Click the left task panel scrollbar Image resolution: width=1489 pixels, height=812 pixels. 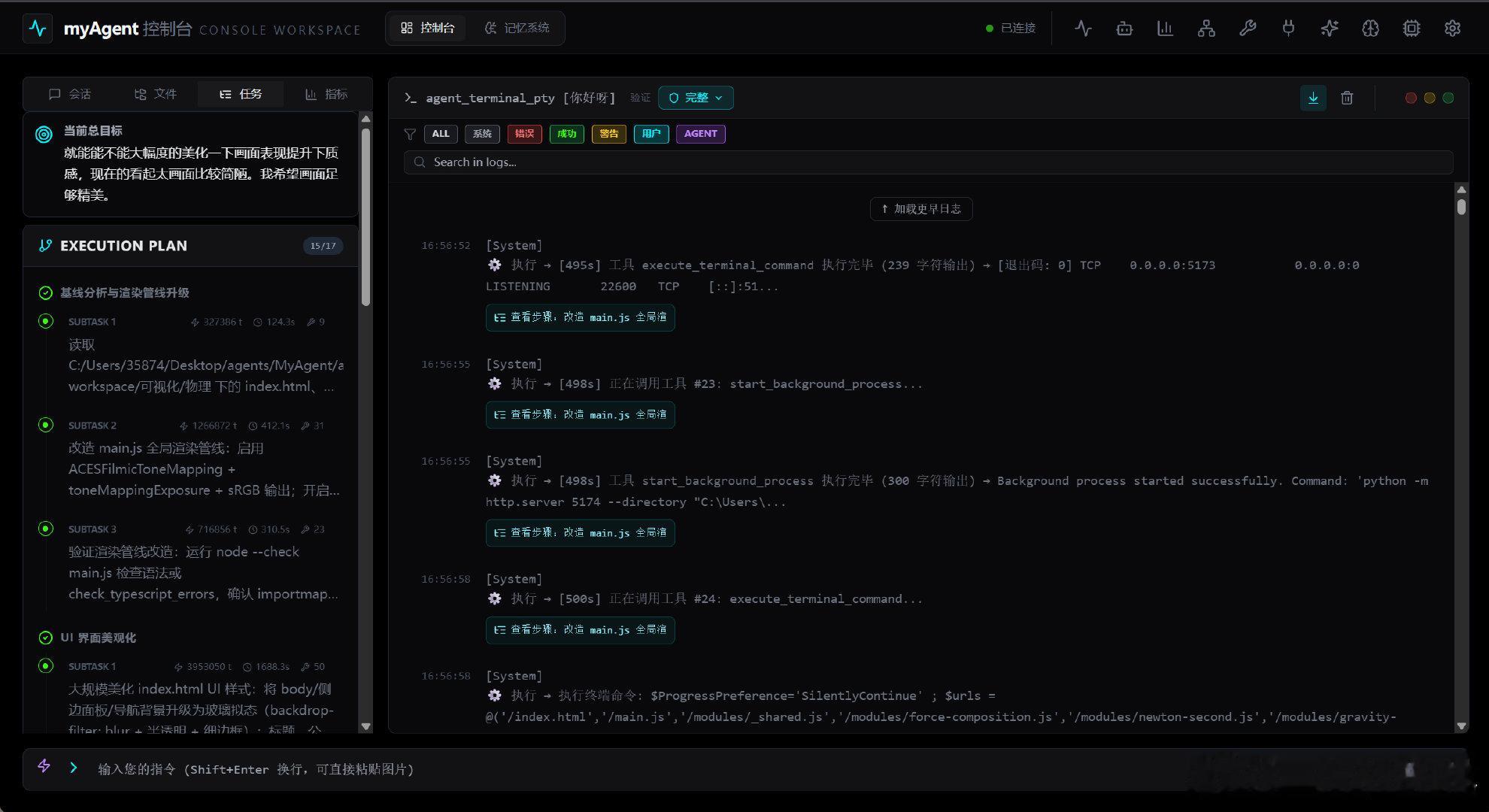(366, 218)
